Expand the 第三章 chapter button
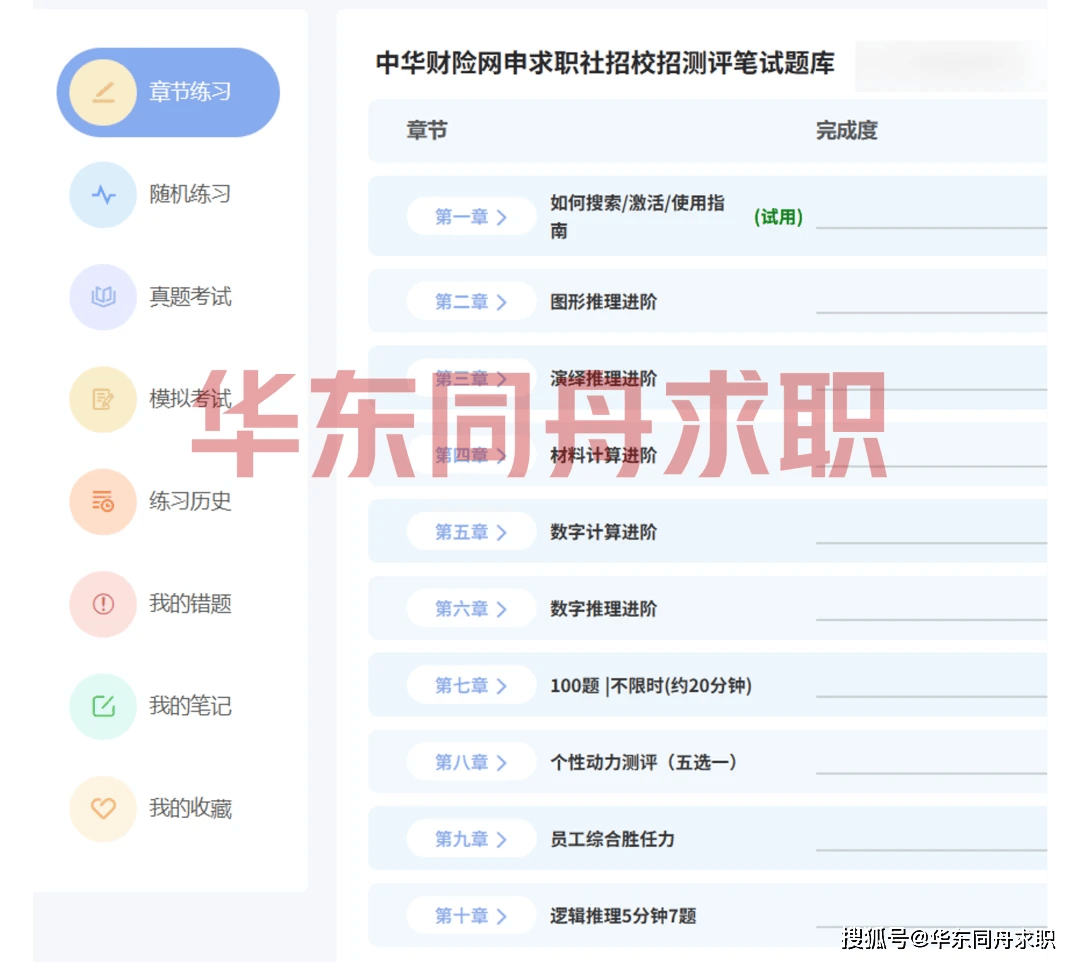 tap(471, 378)
